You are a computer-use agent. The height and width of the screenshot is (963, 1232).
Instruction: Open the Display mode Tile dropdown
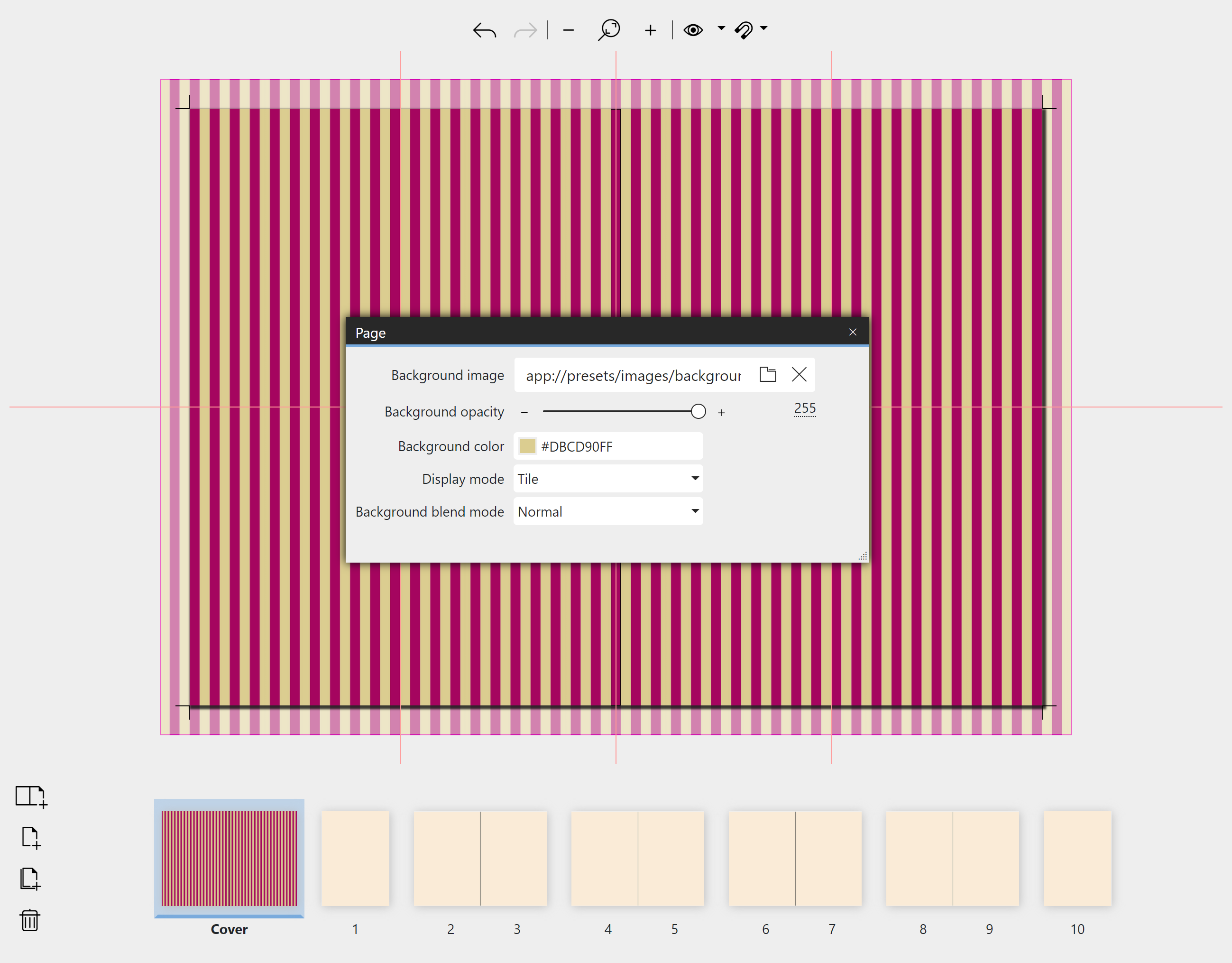click(608, 478)
